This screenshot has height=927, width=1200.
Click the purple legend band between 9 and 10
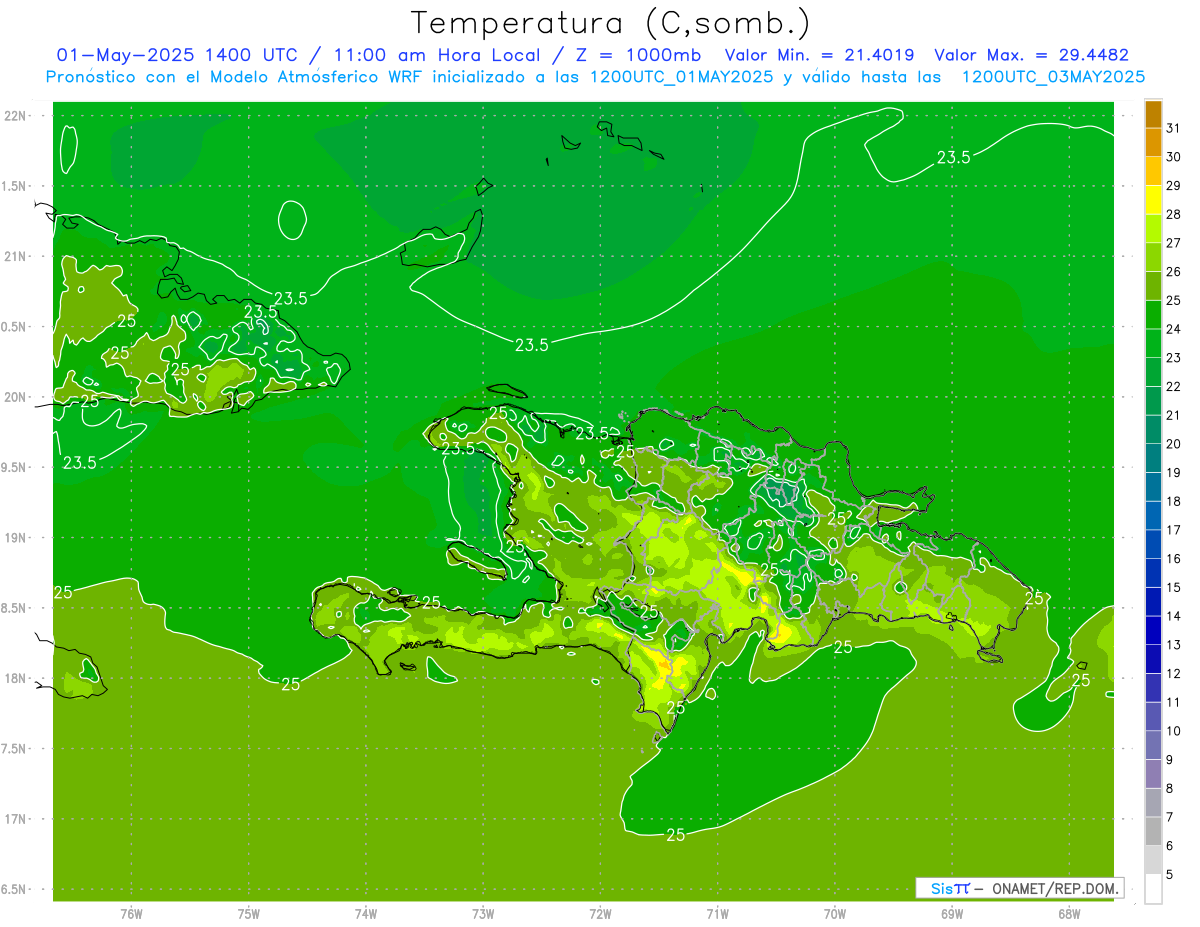coord(1153,745)
